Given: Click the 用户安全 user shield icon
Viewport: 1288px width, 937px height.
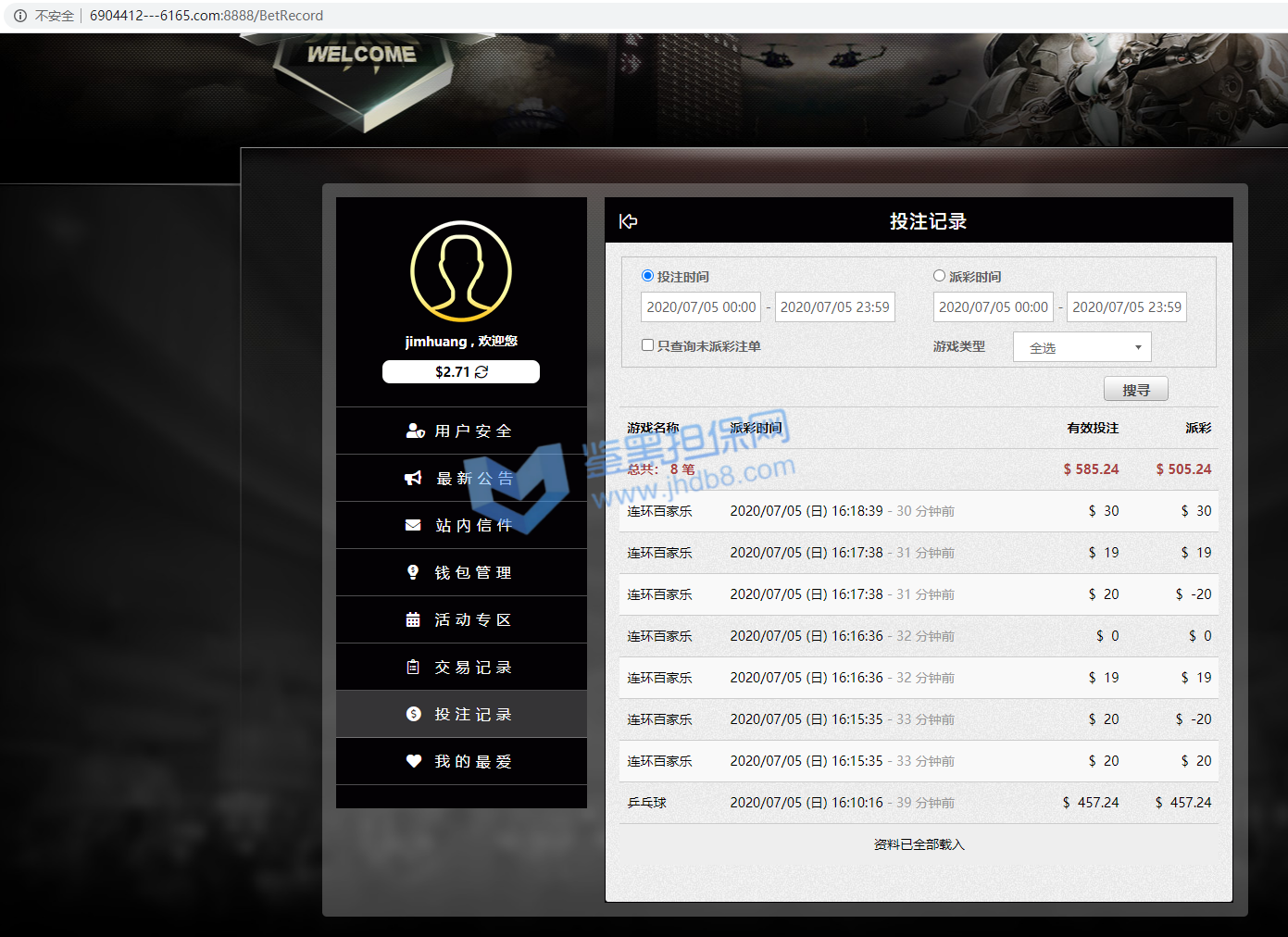Looking at the screenshot, I should coord(414,431).
